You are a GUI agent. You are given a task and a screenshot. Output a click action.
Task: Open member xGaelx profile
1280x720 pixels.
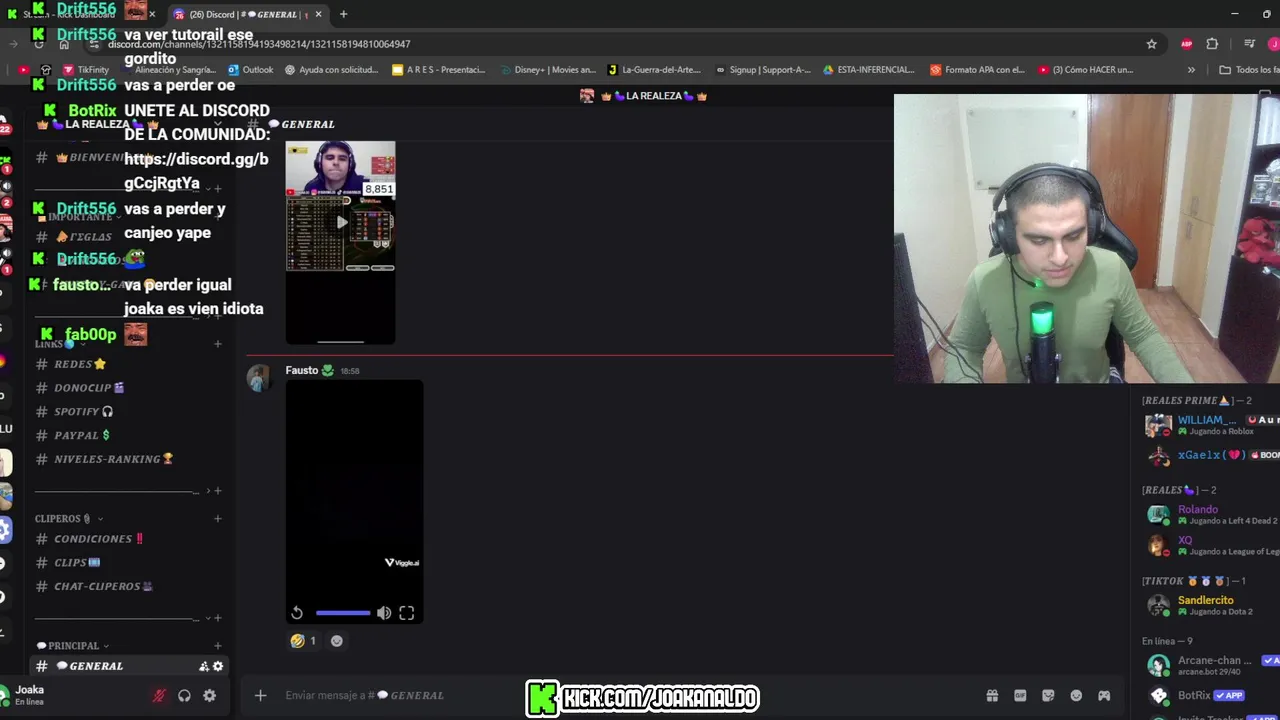coord(1210,455)
